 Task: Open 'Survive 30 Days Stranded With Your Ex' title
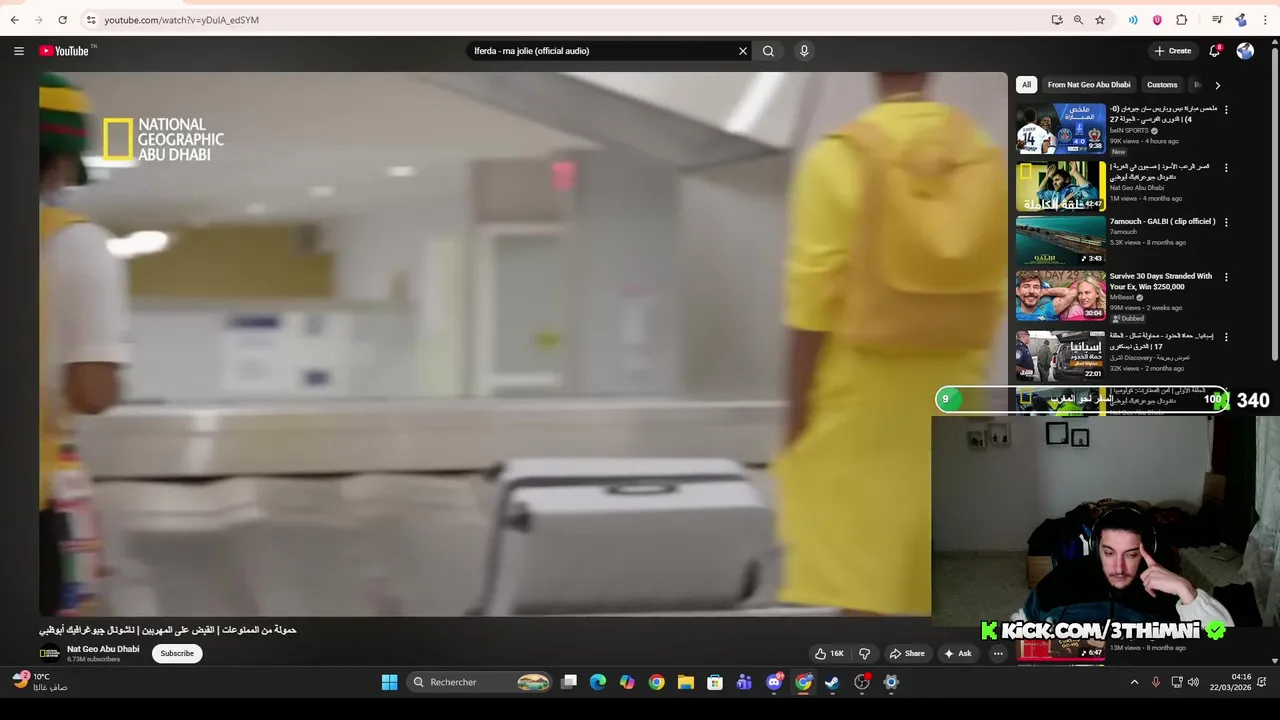point(1161,281)
